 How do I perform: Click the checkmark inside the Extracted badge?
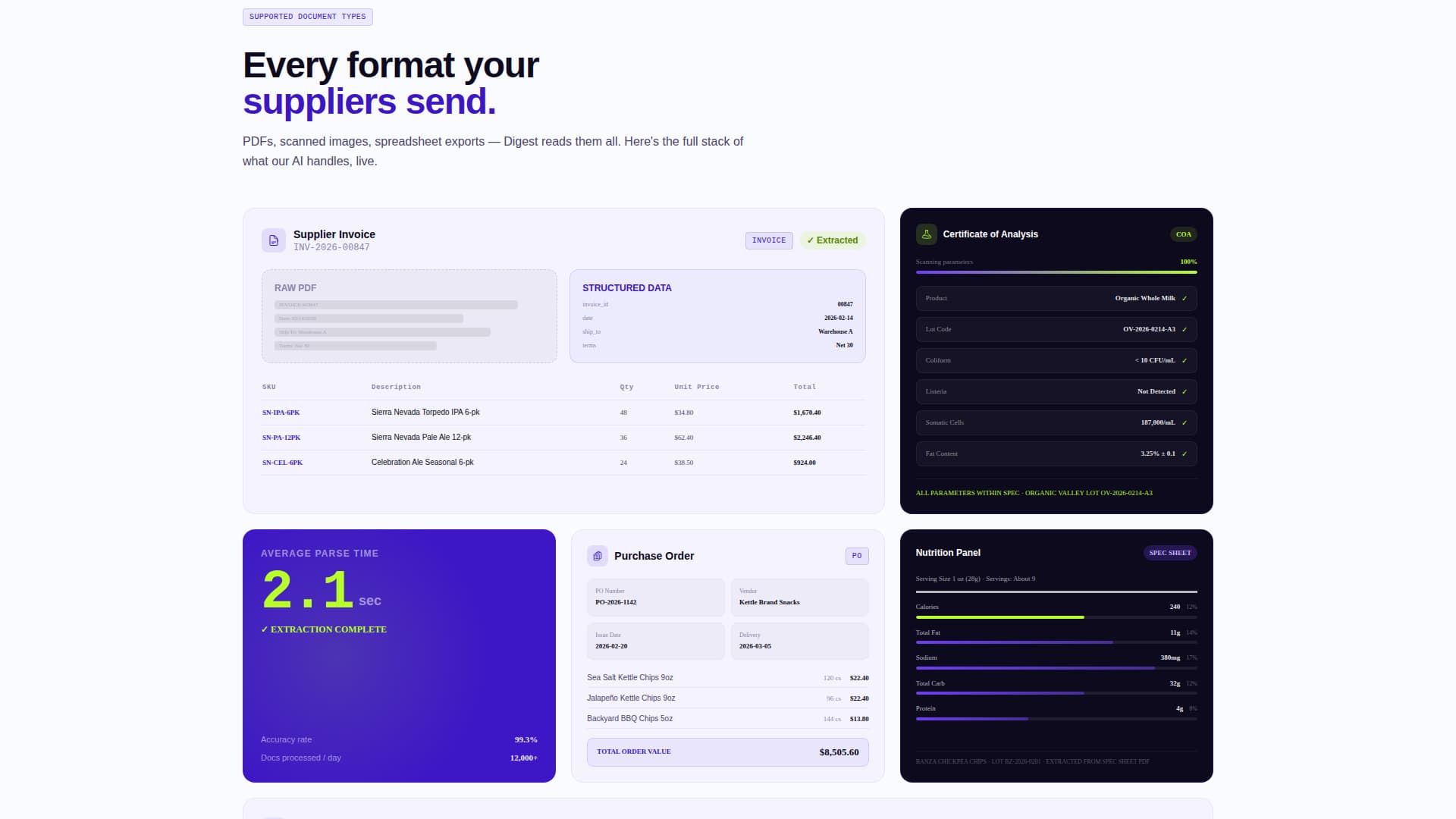tap(812, 240)
